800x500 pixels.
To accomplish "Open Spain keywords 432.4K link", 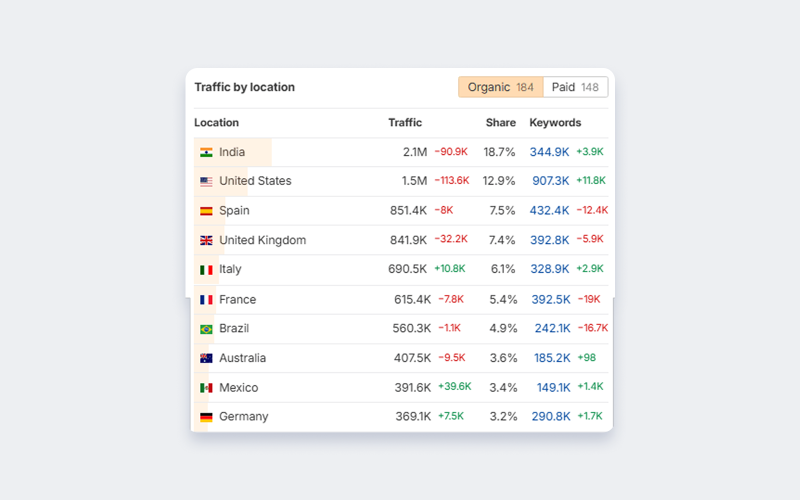I will [x=549, y=211].
